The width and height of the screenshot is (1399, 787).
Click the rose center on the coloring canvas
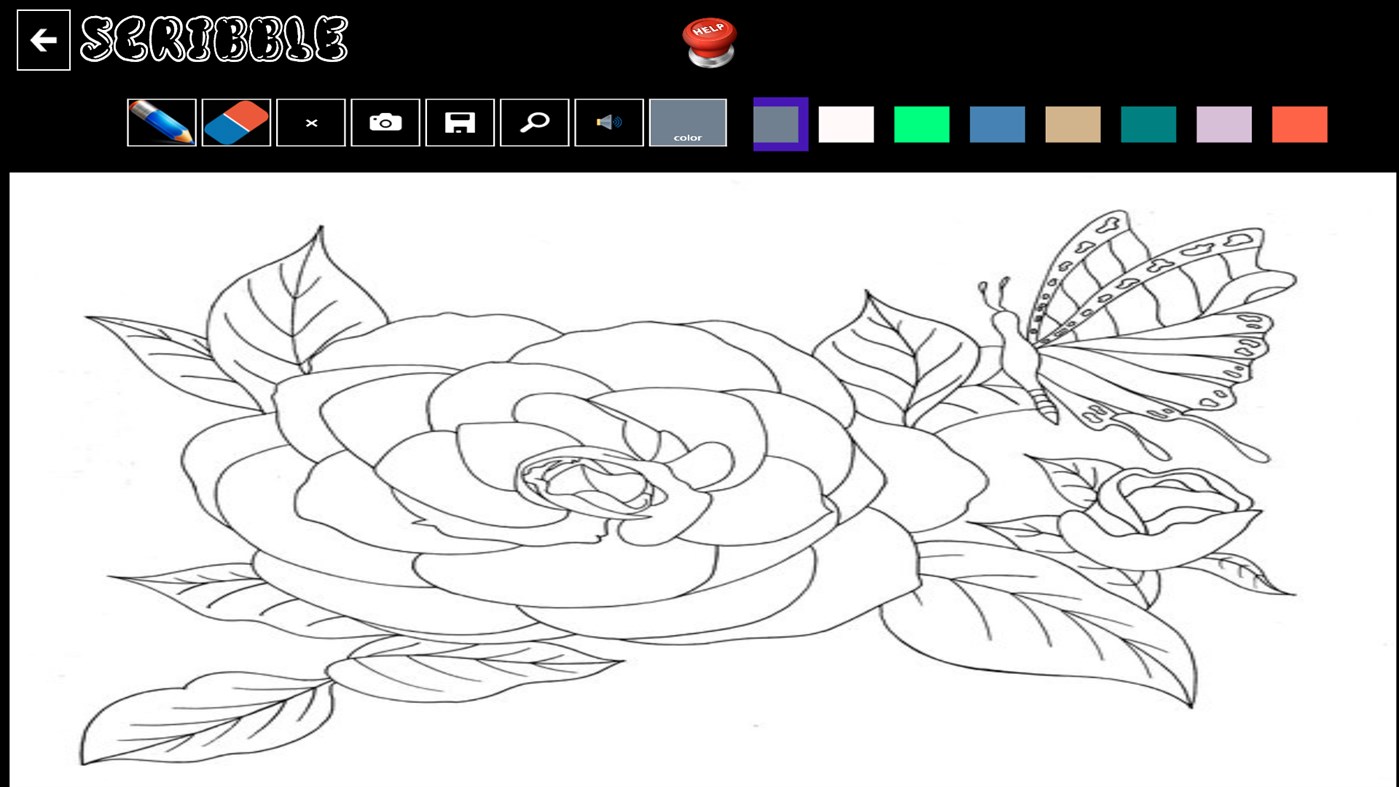[x=590, y=480]
